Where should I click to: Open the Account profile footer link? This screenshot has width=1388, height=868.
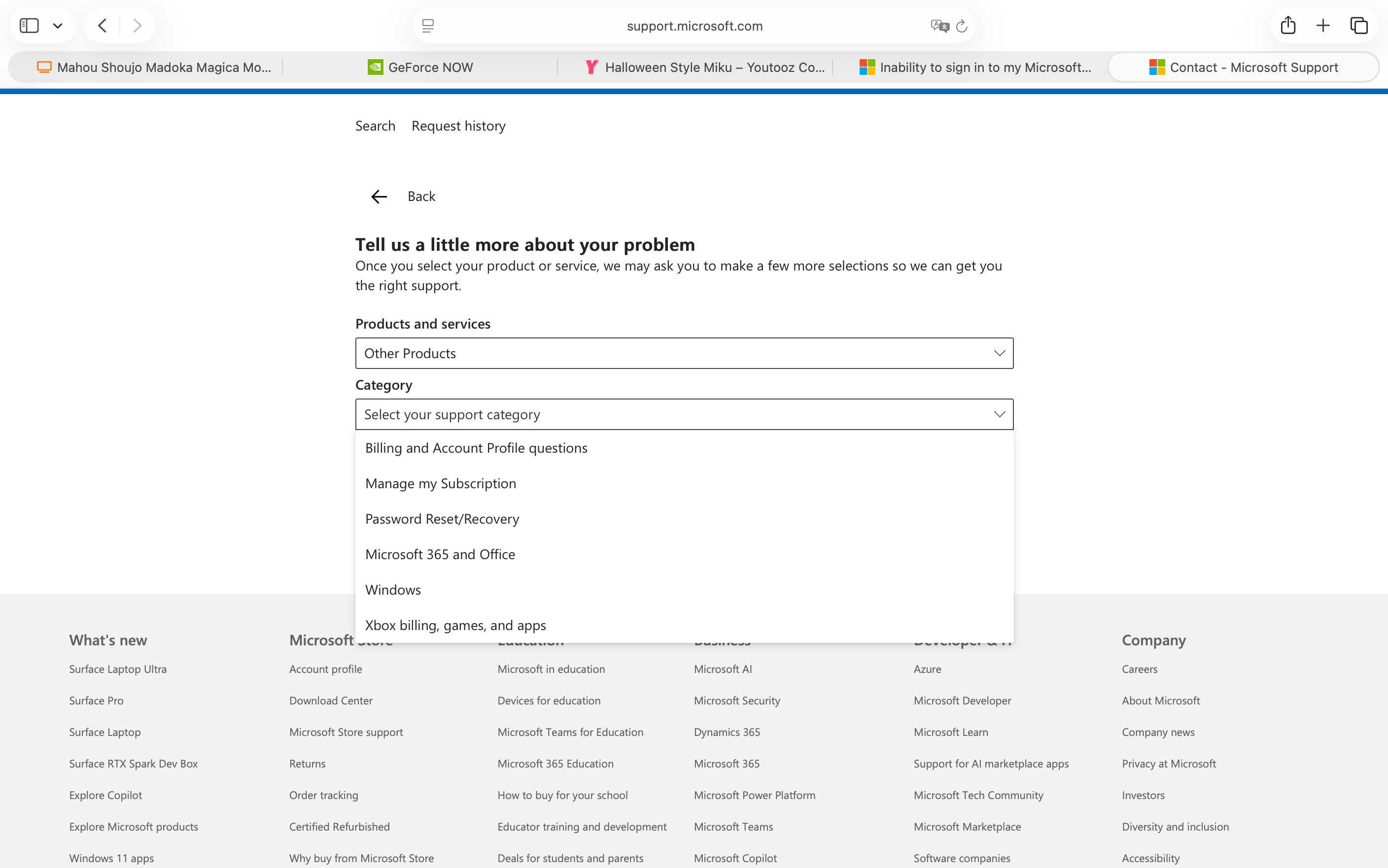(326, 669)
